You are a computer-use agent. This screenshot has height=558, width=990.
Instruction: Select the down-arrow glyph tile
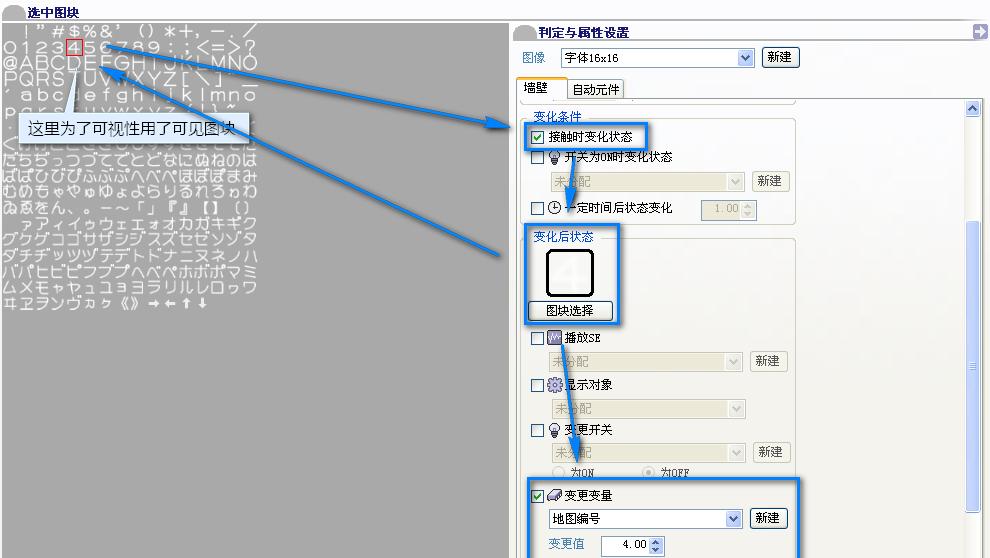202,304
